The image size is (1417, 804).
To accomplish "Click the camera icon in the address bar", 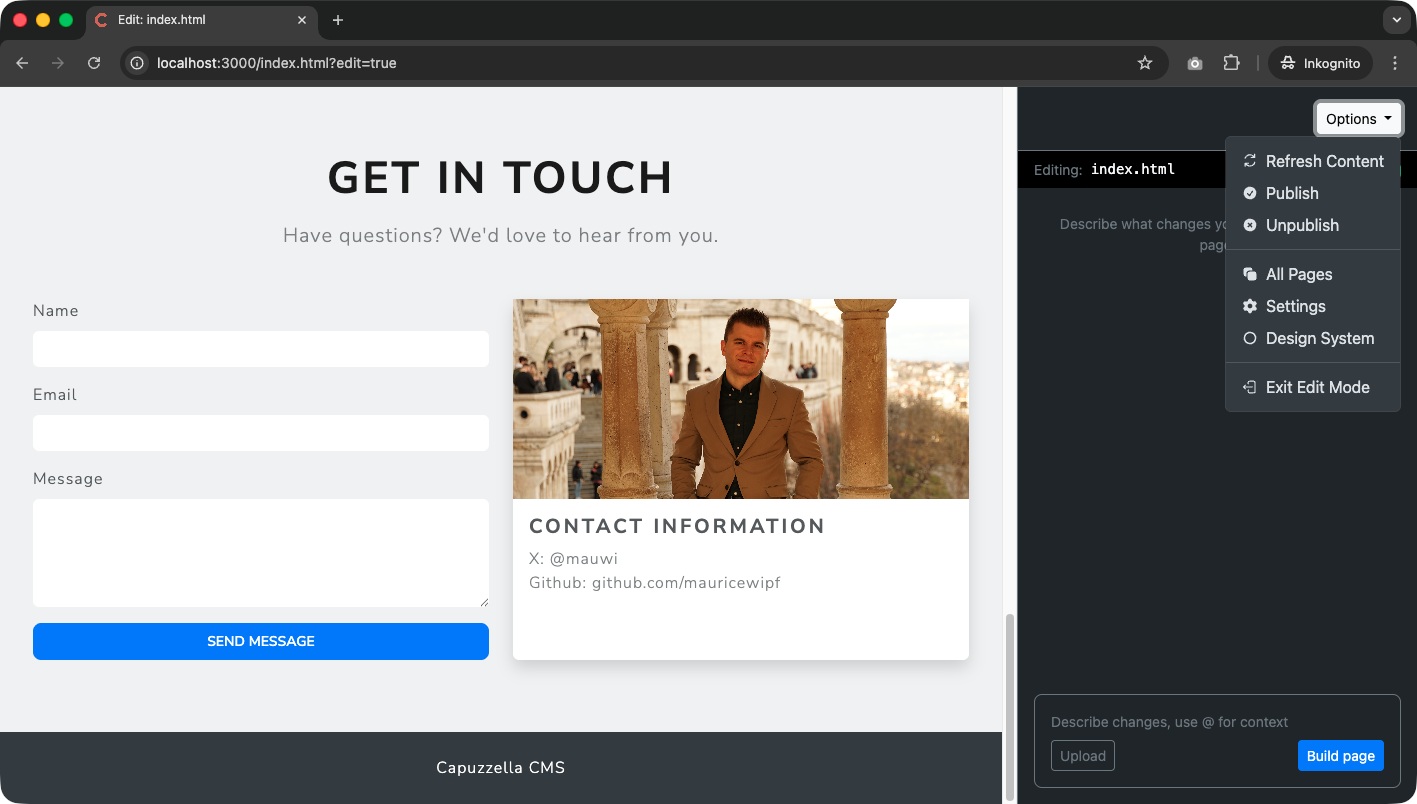I will point(1193,62).
